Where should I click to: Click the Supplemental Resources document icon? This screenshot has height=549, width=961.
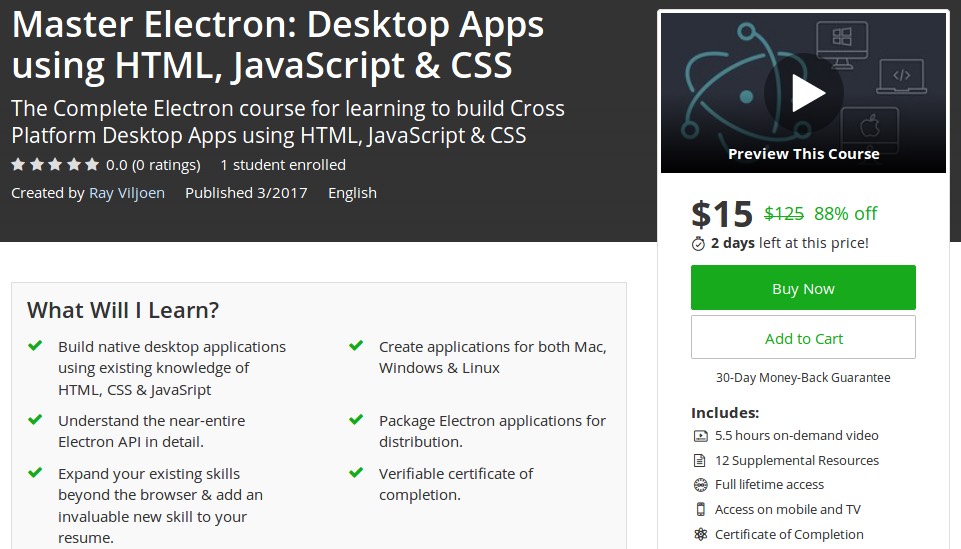click(x=700, y=461)
